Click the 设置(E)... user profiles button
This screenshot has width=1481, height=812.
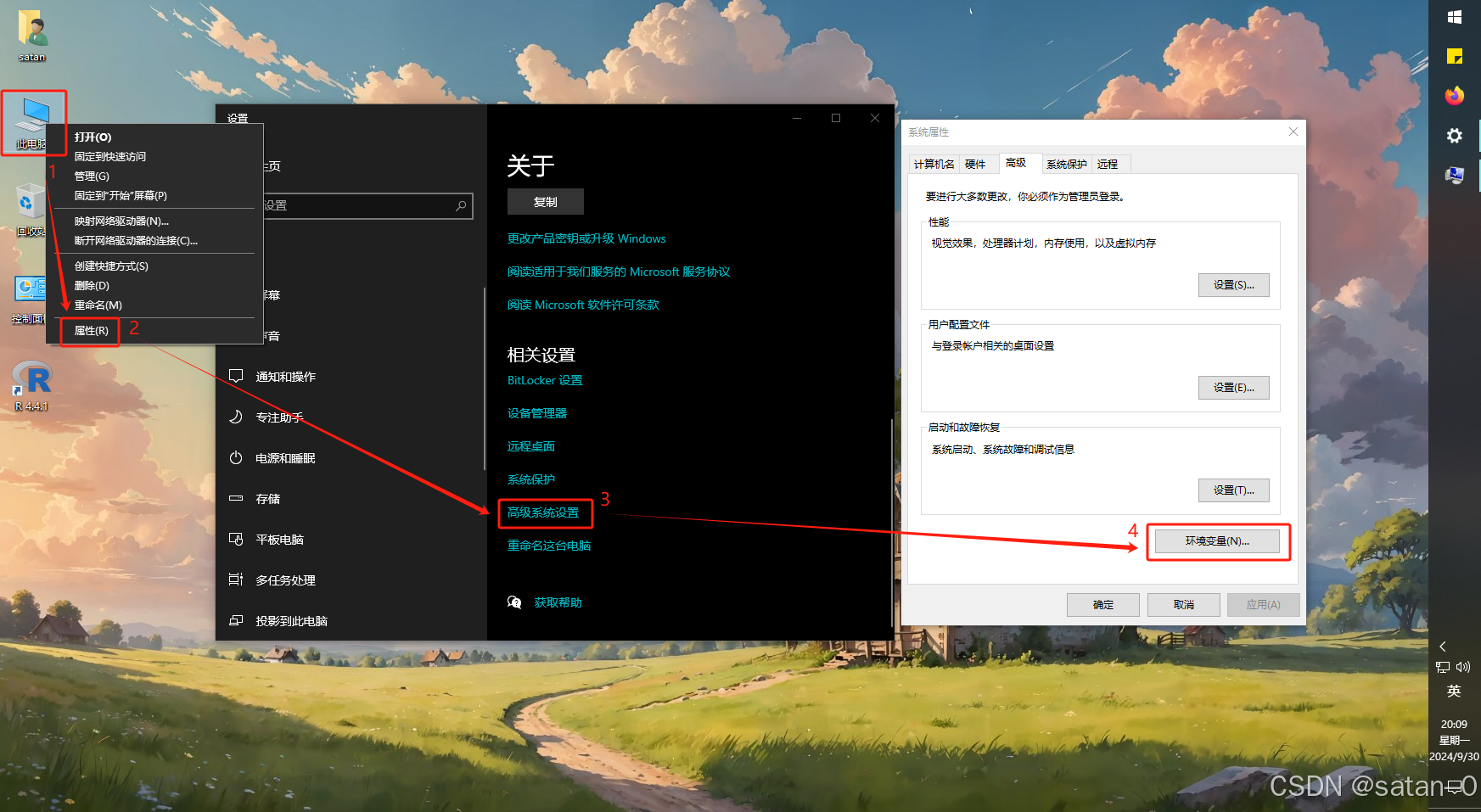[x=1234, y=388]
